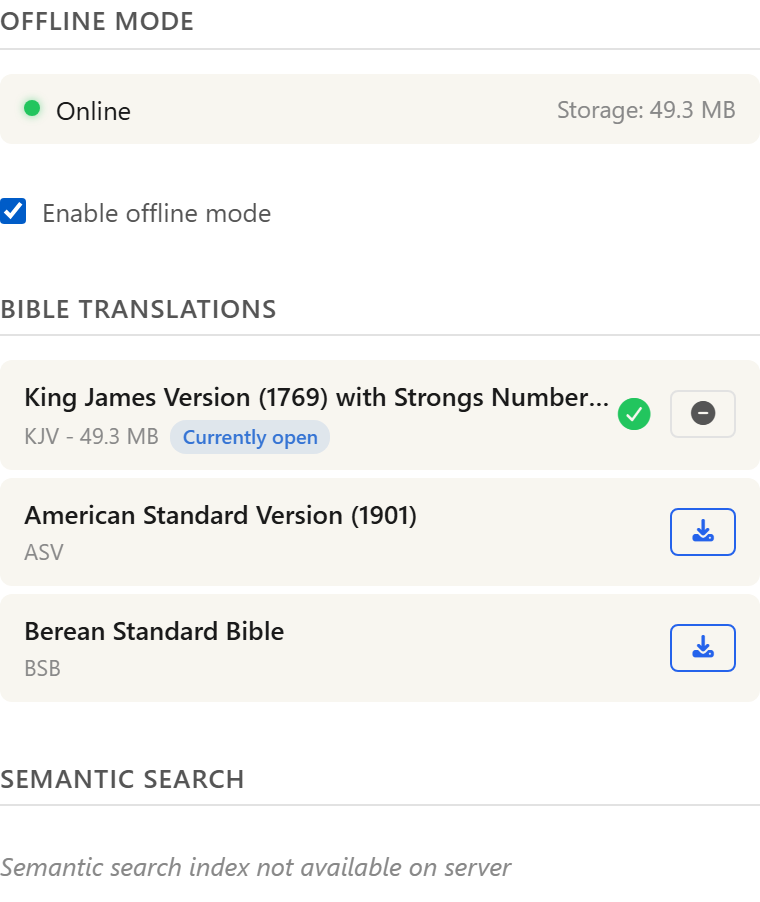
Task: Click the Online status label
Action: 93,111
